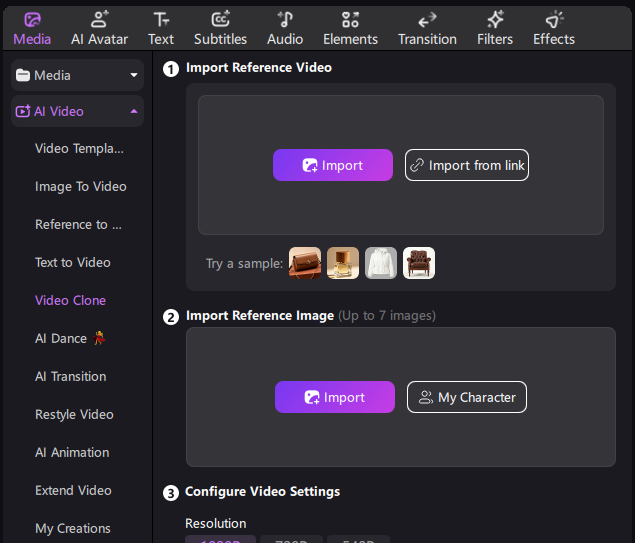Click Import from link button

click(467, 165)
